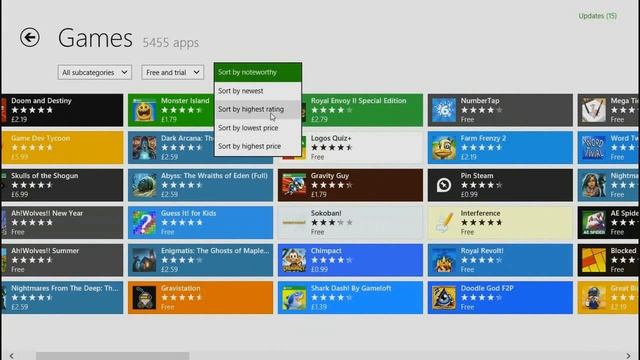Click Shark Dash! By Gameloft title
The height and width of the screenshot is (360, 640).
351,288
